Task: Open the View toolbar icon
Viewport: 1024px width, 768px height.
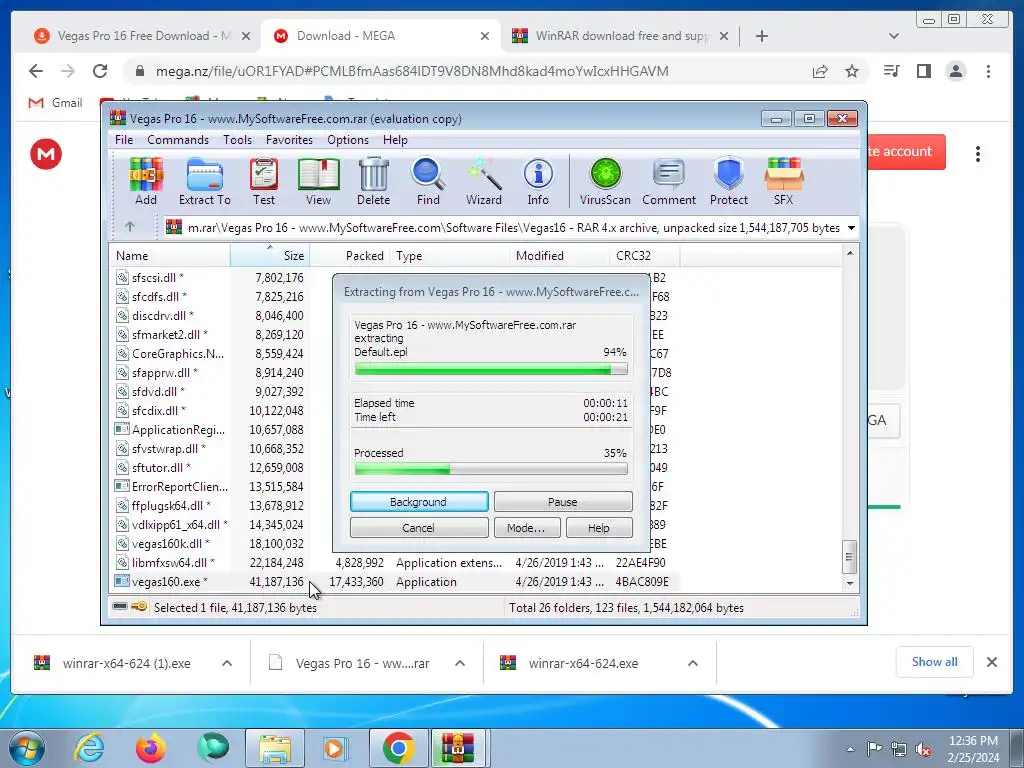Action: click(x=318, y=182)
